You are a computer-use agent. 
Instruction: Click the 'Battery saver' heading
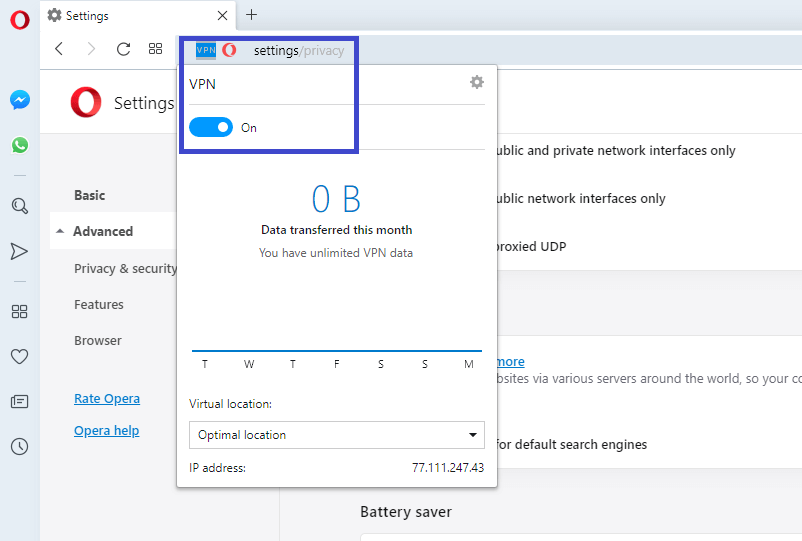(x=406, y=512)
